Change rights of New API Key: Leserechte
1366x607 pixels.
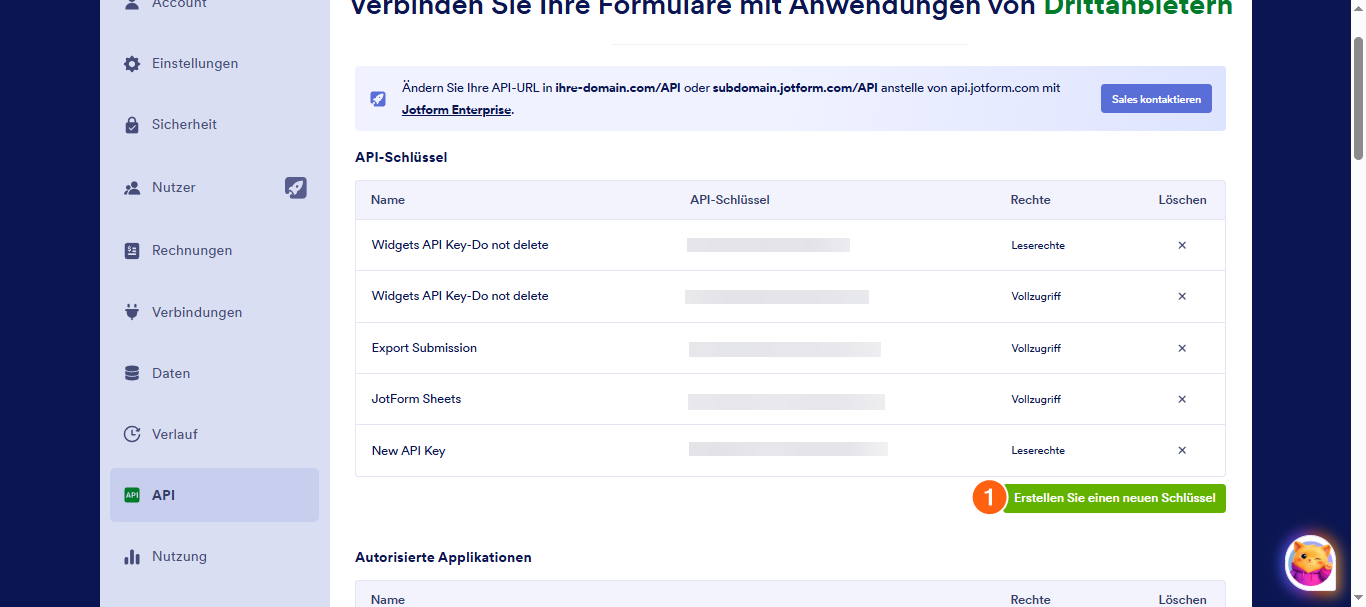(1038, 450)
